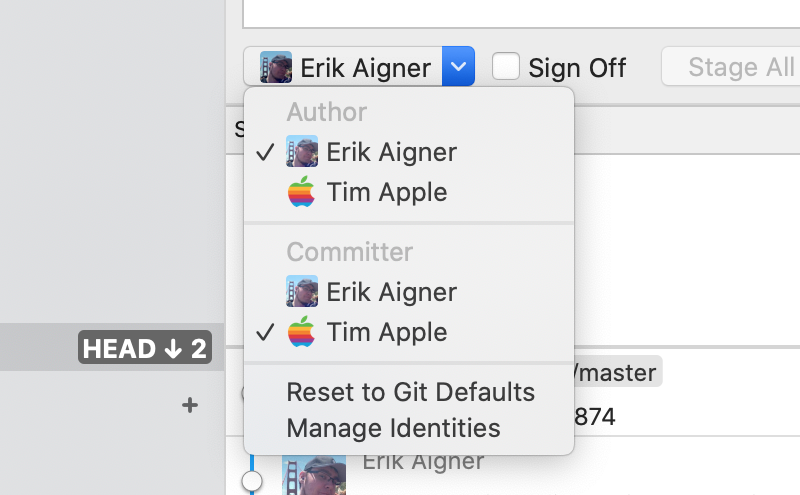This screenshot has width=800, height=495.
Task: Click the checkmark beside Author Erik Aigner
Action: pyautogui.click(x=265, y=152)
